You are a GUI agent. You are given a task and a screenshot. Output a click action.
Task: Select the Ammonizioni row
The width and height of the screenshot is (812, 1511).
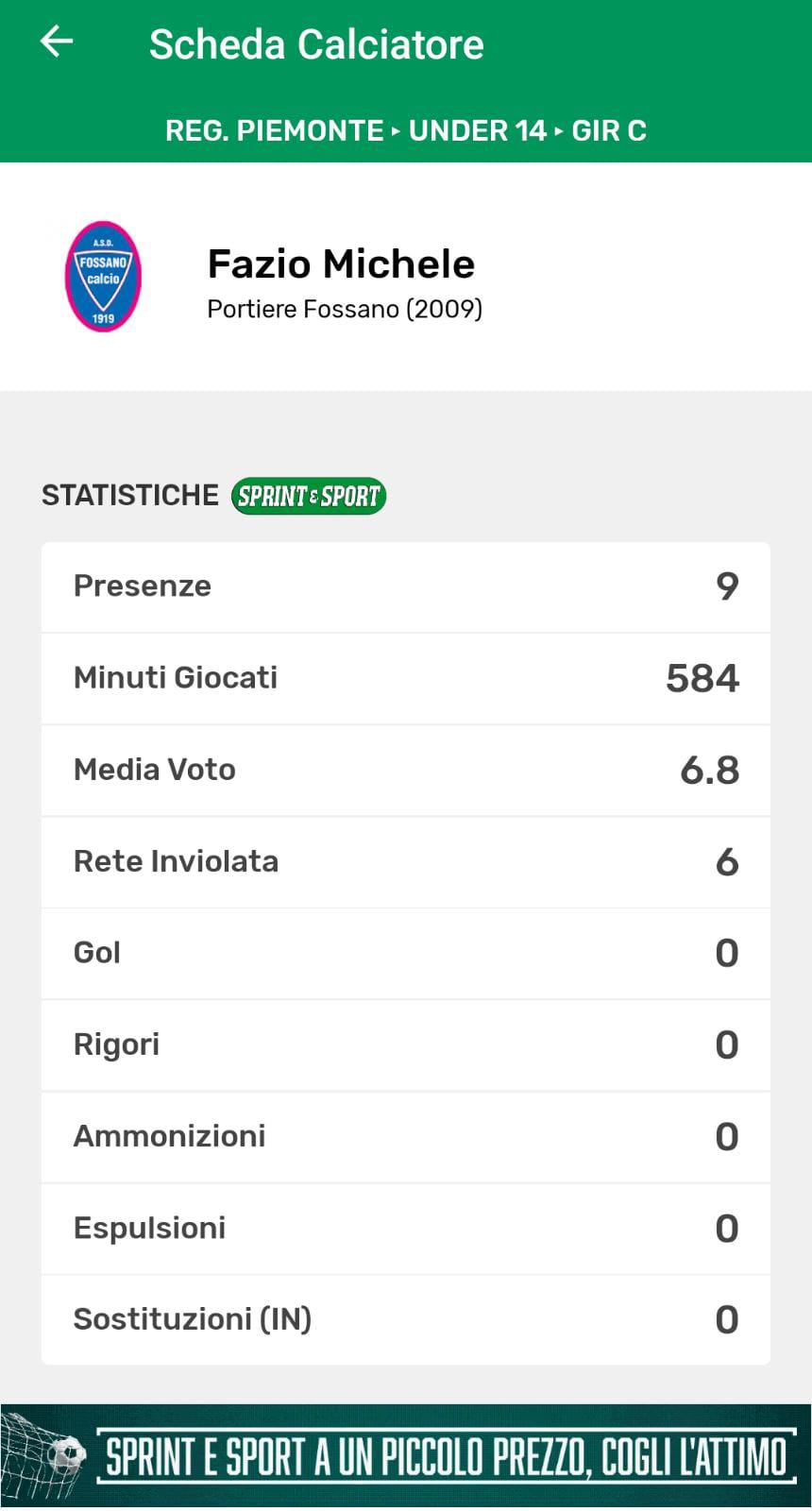(x=406, y=1136)
